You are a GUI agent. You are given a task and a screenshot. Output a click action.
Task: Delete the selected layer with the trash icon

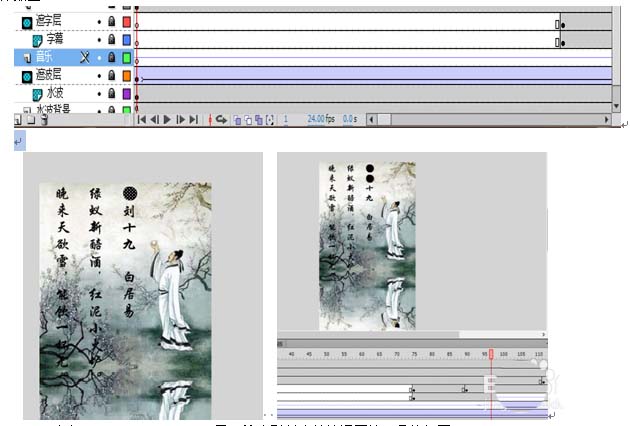click(x=44, y=119)
